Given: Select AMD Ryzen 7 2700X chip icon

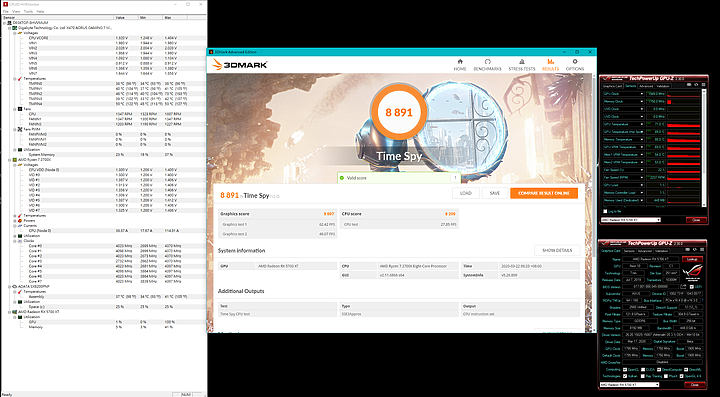Looking at the screenshot, I should pos(15,160).
